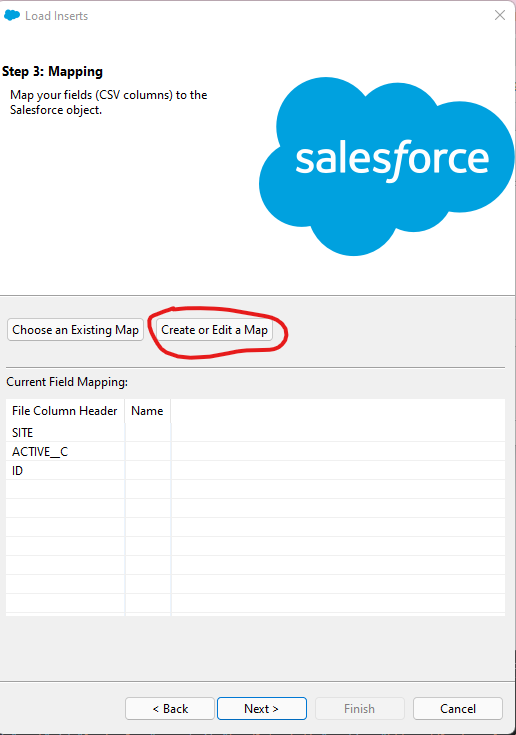
Task: Select the ID row in mapping table
Action: coord(255,470)
